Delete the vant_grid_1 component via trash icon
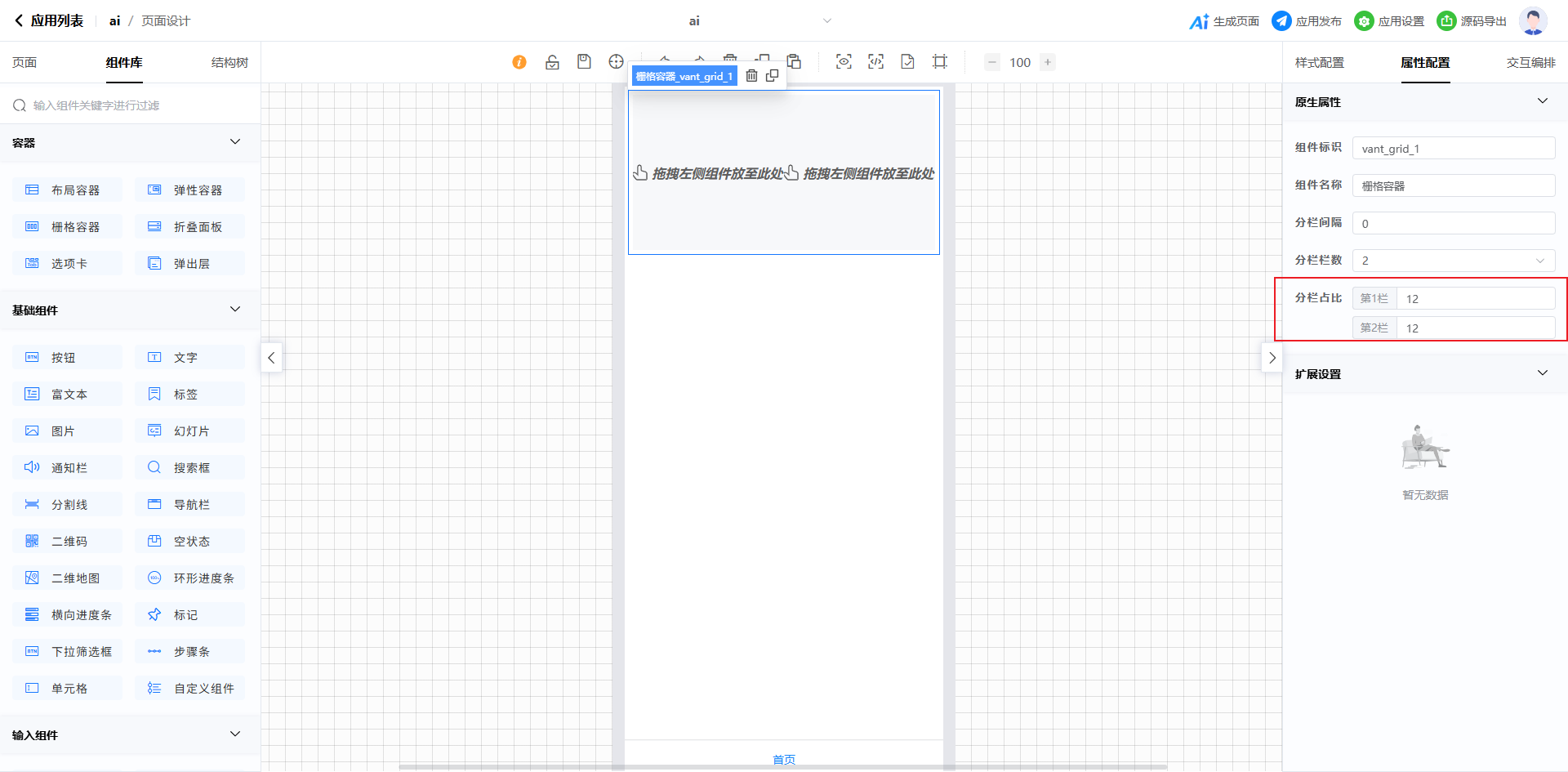Image resolution: width=1568 pixels, height=772 pixels. (x=751, y=76)
